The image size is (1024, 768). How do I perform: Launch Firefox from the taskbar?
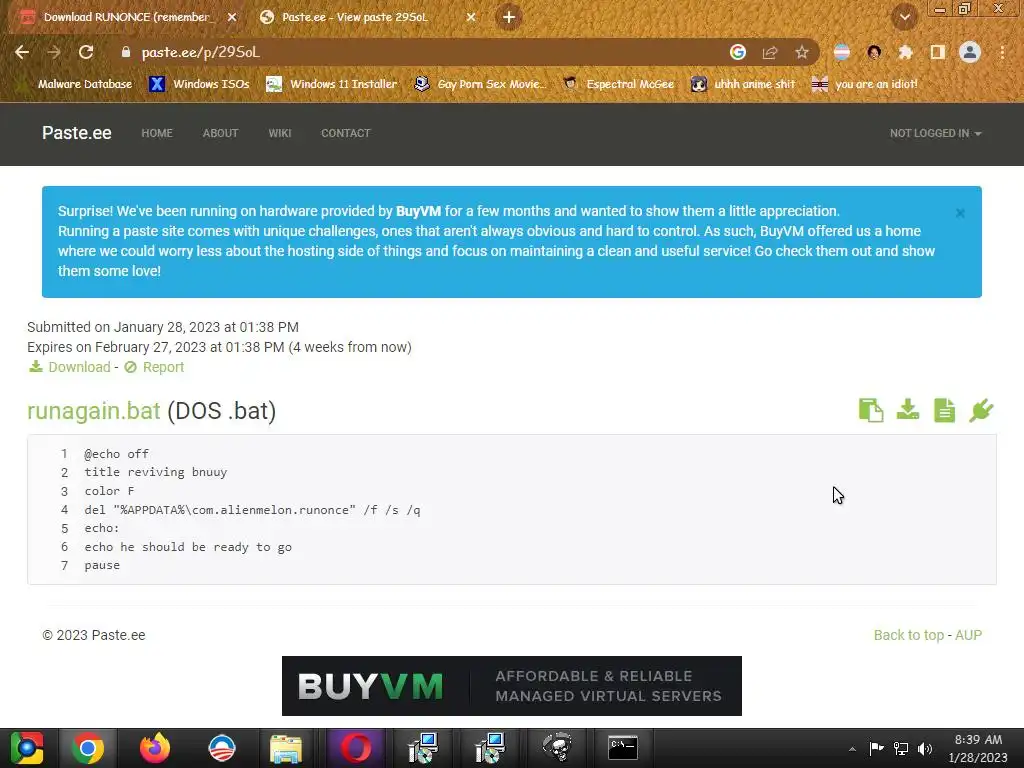pos(155,748)
